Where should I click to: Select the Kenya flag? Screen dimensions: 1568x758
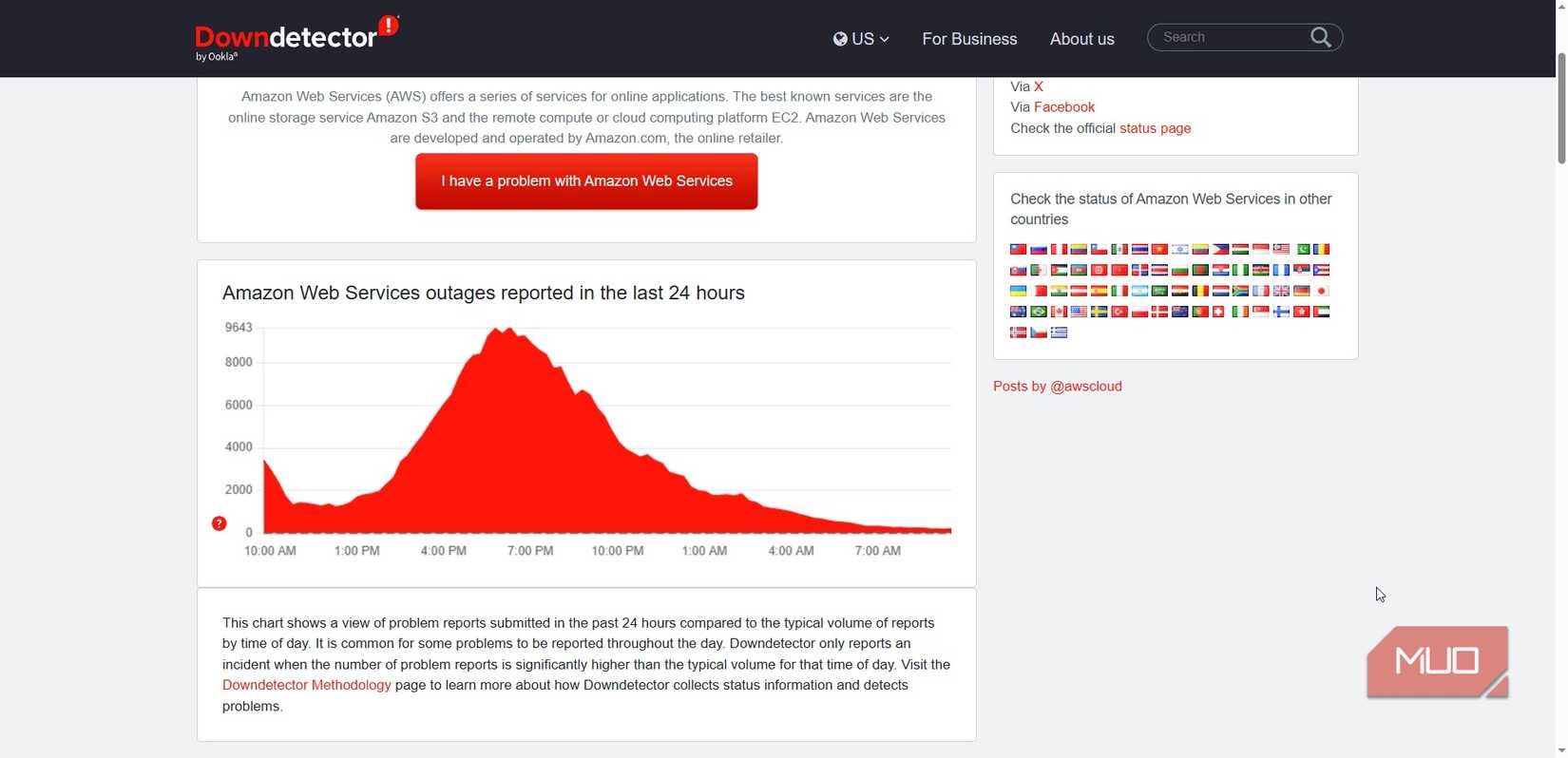(1261, 270)
